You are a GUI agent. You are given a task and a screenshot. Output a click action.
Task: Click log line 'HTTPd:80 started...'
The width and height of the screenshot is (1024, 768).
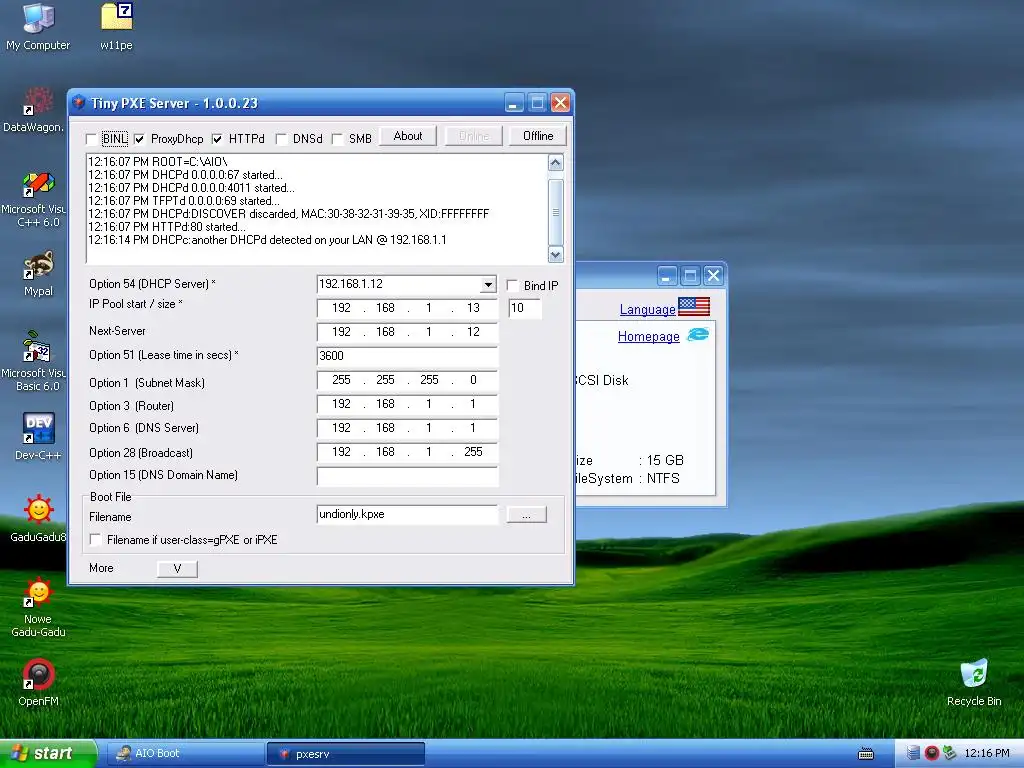tap(167, 227)
